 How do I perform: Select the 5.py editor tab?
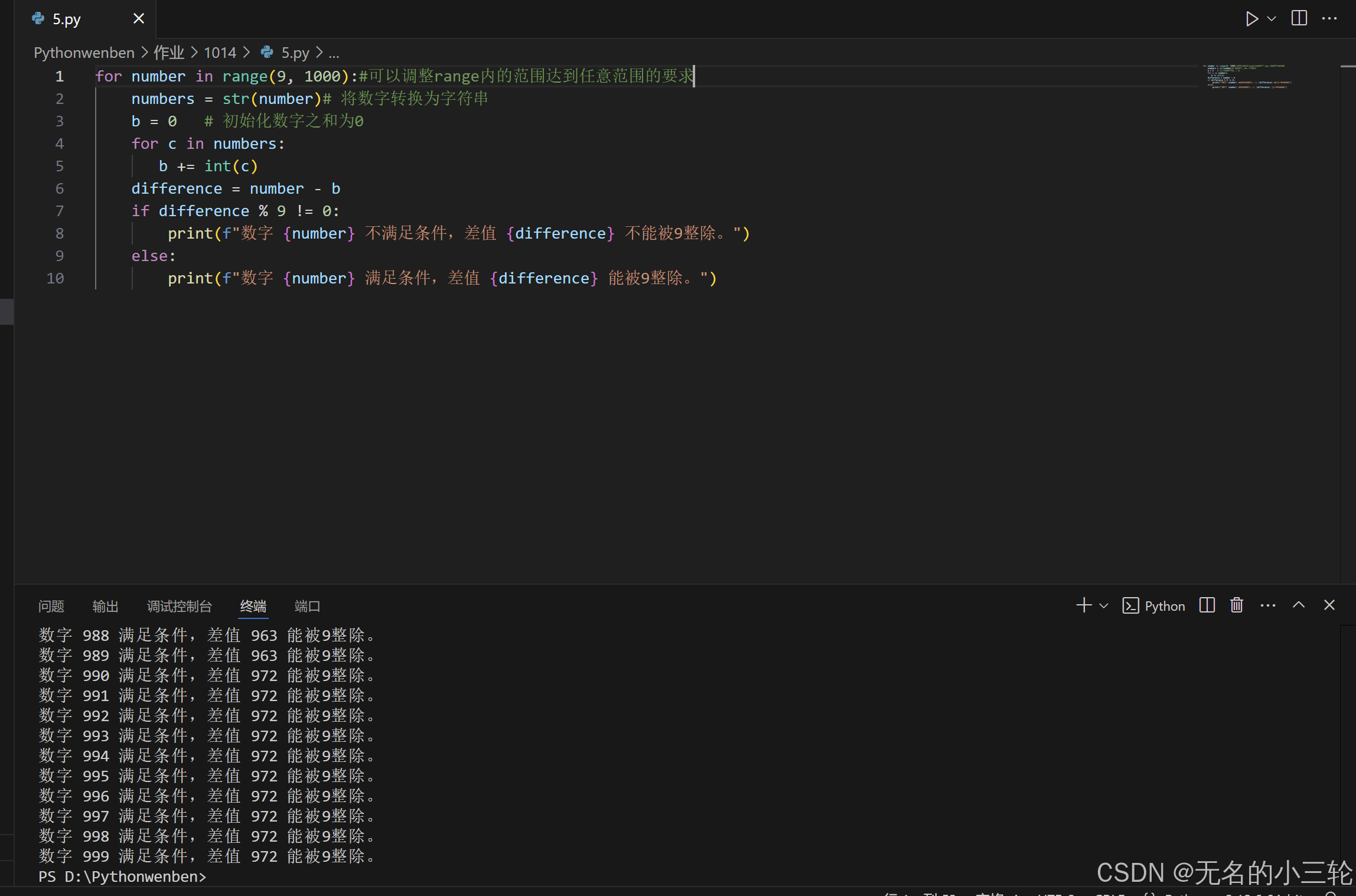[x=67, y=19]
